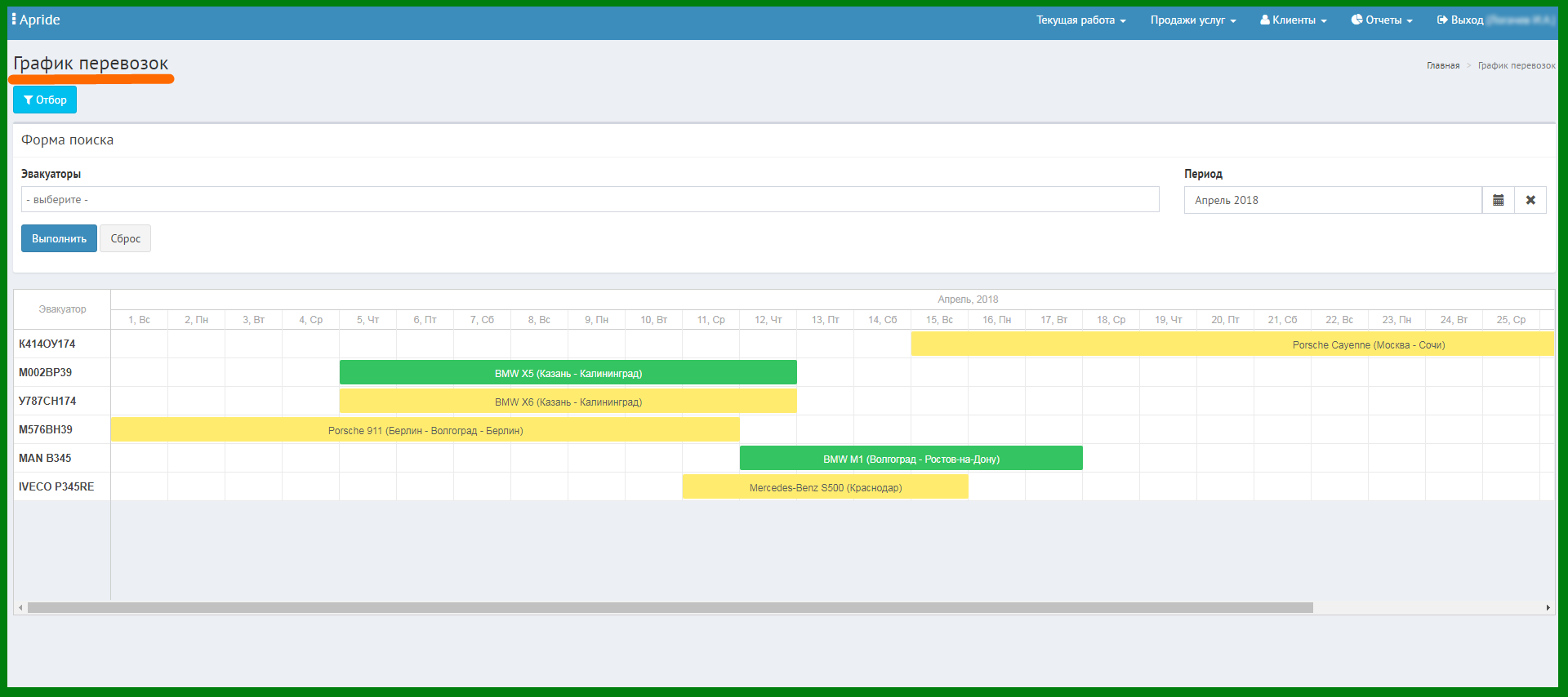Click evacuator row MAN B345
The width and height of the screenshot is (1568, 697).
[62, 458]
